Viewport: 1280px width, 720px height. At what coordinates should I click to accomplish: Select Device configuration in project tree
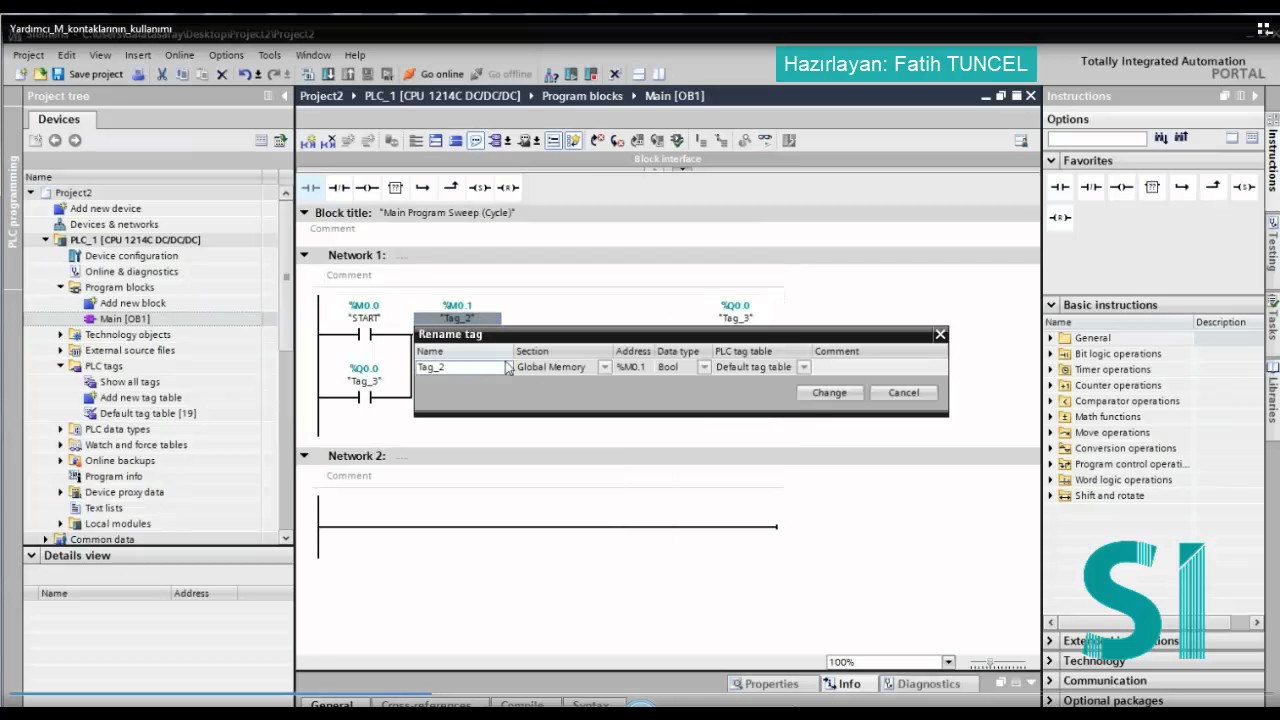131,256
